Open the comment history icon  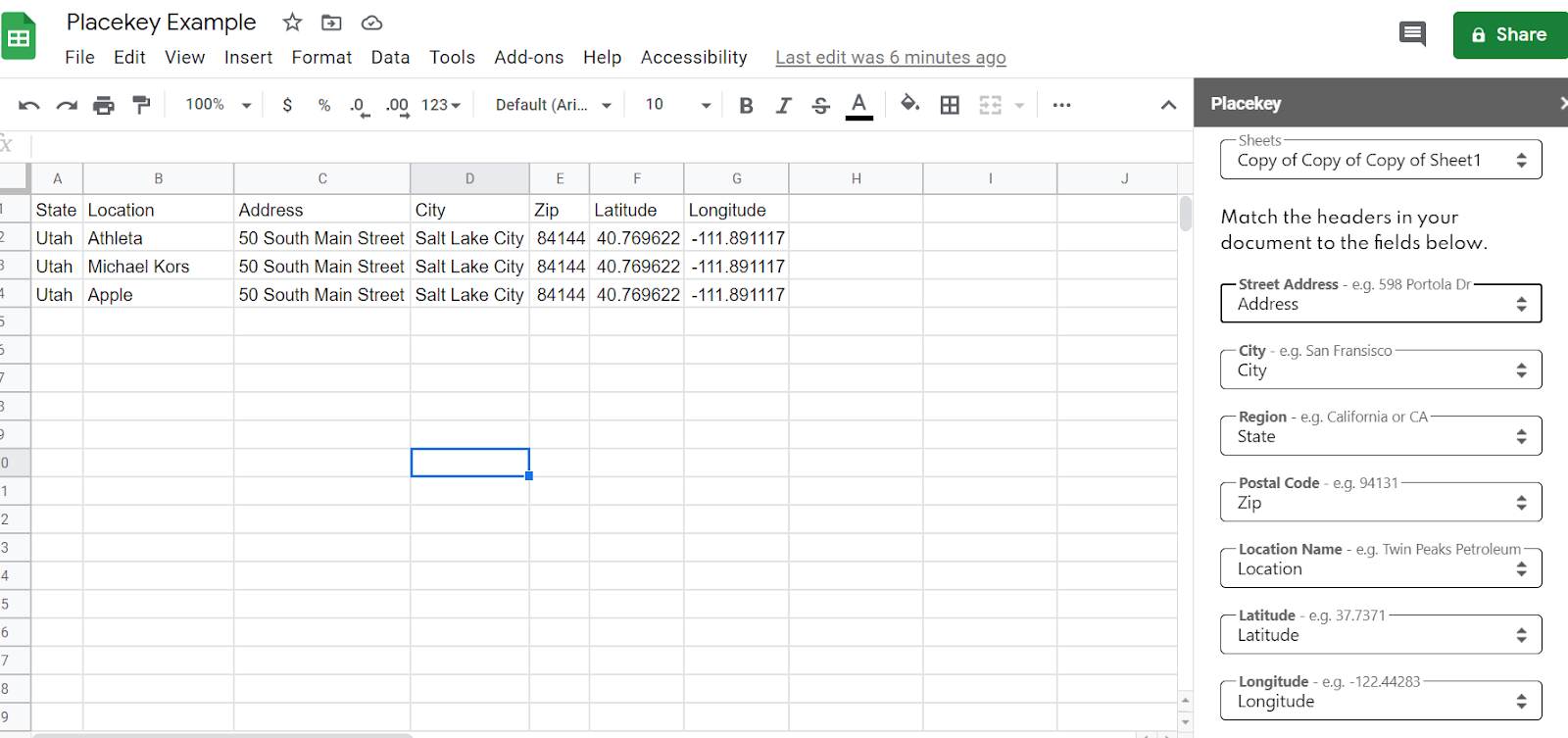(x=1412, y=34)
